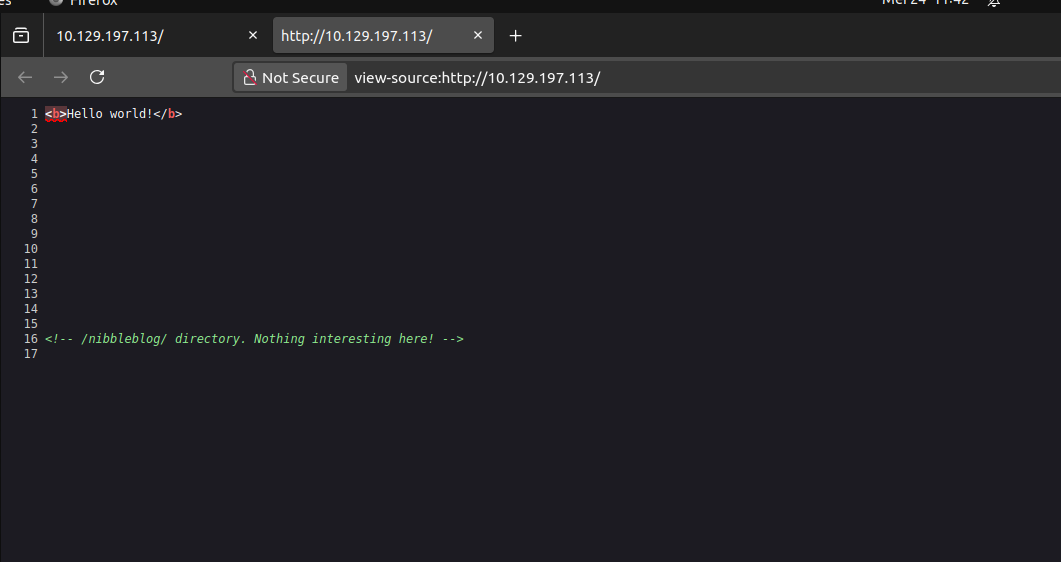This screenshot has width=1061, height=562.
Task: Click the broken padlock security icon
Action: [x=250, y=78]
